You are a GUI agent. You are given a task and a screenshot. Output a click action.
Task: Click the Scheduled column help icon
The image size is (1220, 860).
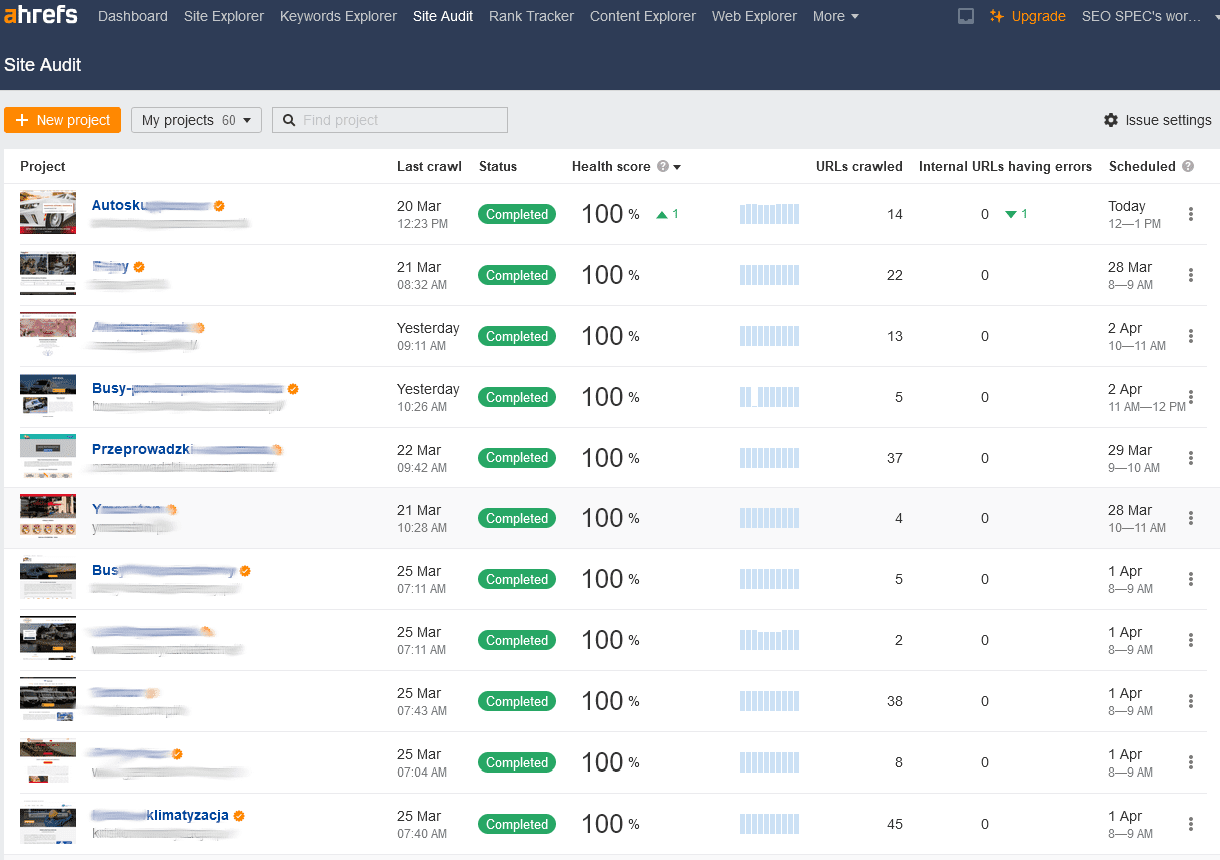1188,167
